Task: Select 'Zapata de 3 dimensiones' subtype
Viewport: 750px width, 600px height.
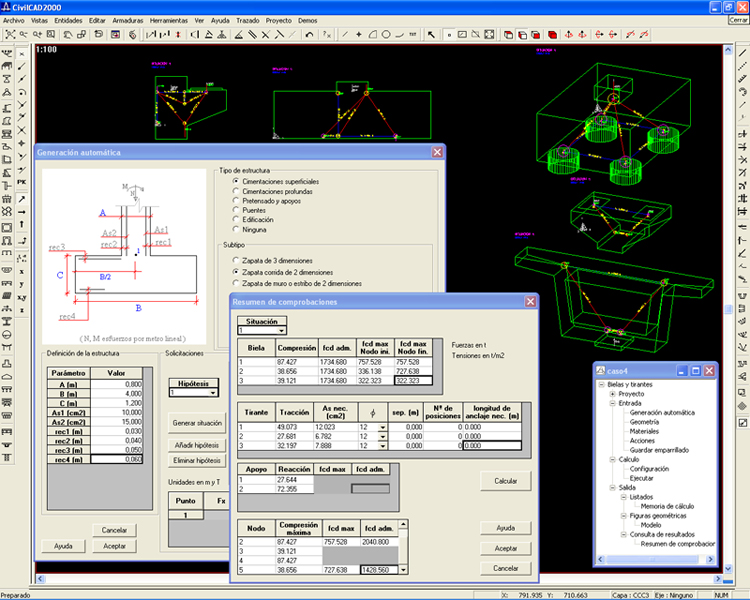Action: click(x=234, y=261)
